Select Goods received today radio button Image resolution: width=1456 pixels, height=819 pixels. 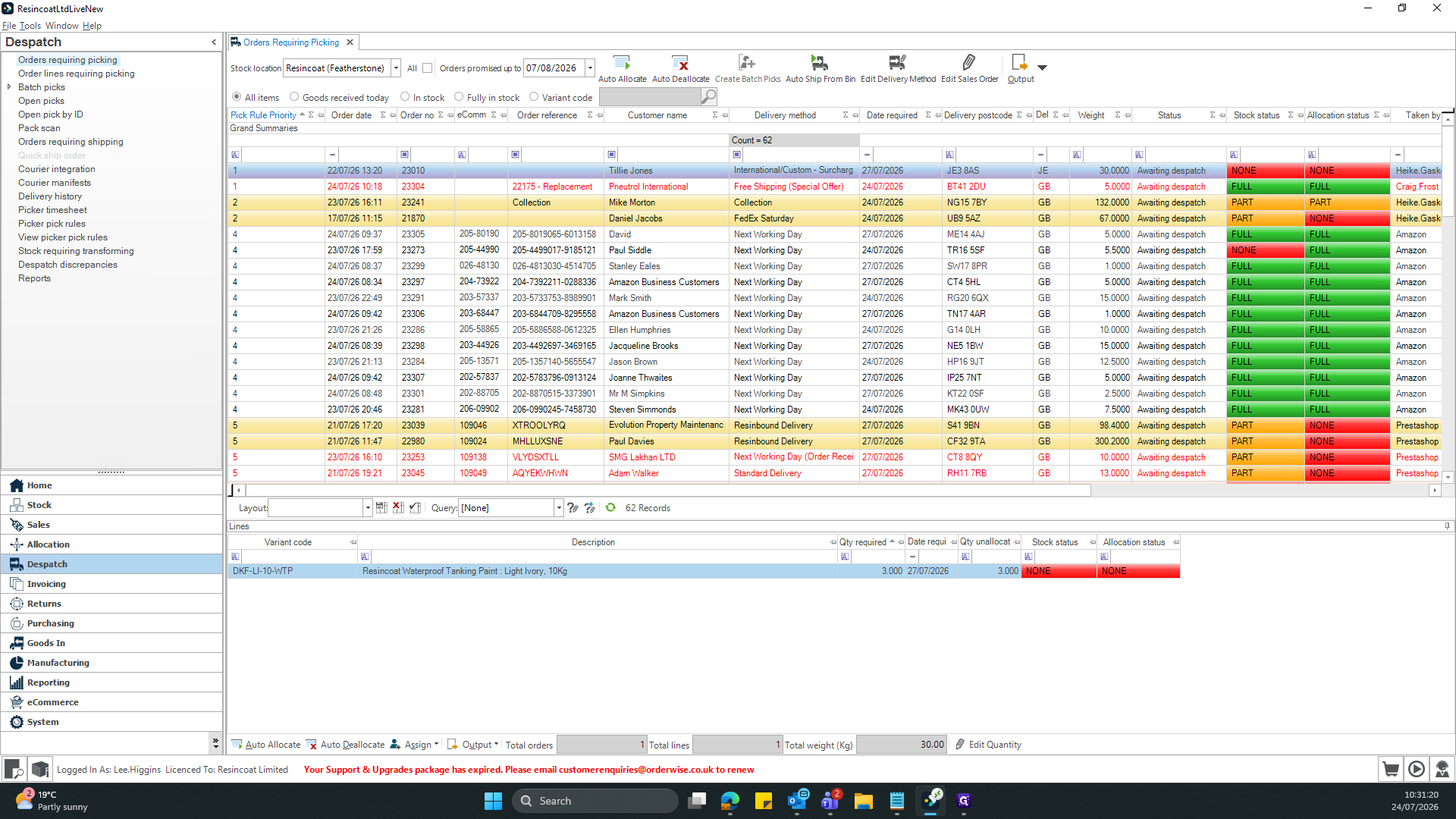(x=294, y=97)
